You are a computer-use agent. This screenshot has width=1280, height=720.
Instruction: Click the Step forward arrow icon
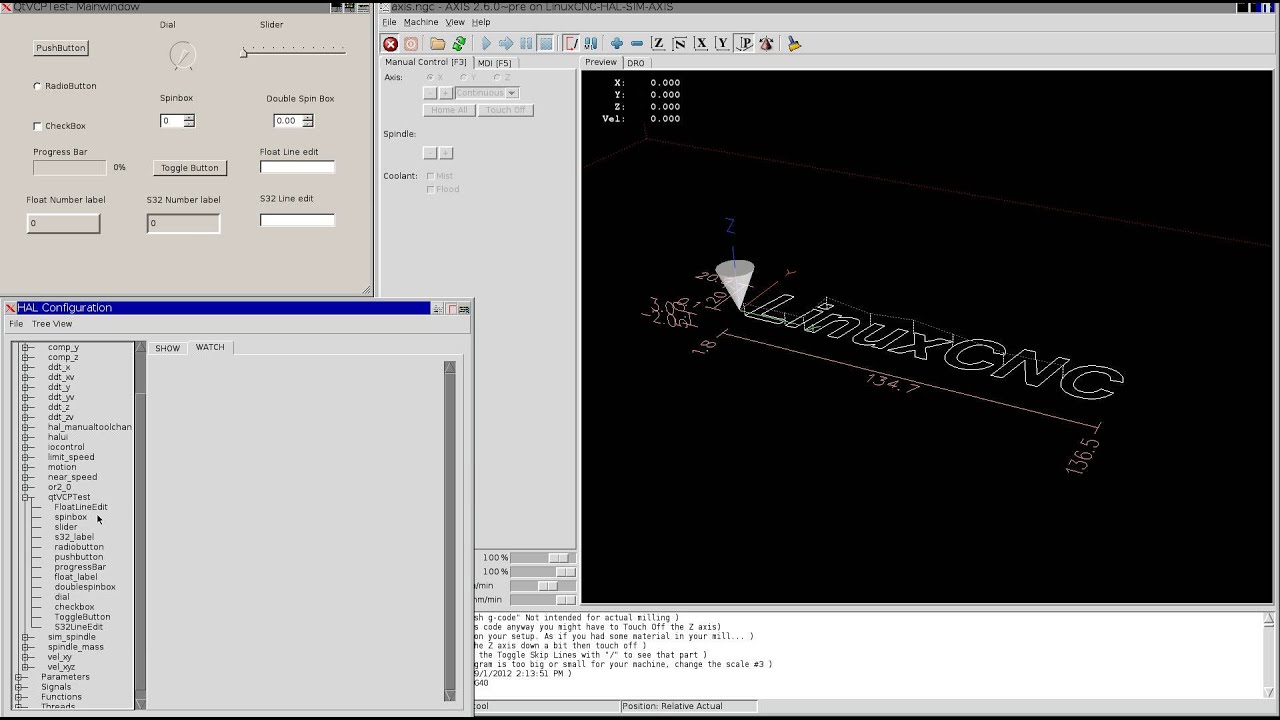pyautogui.click(x=506, y=44)
